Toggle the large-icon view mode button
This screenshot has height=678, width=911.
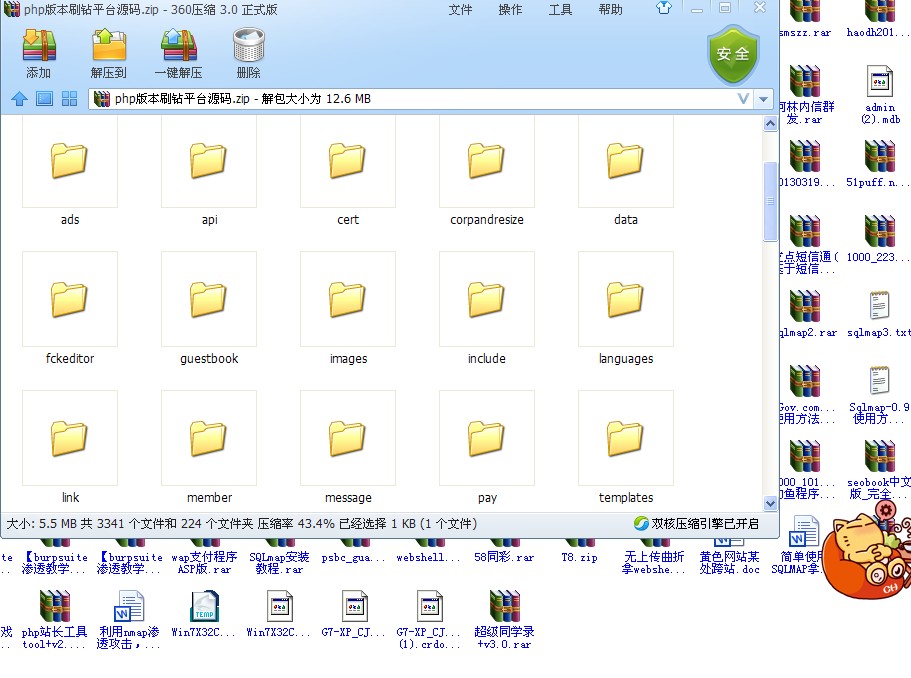point(43,98)
